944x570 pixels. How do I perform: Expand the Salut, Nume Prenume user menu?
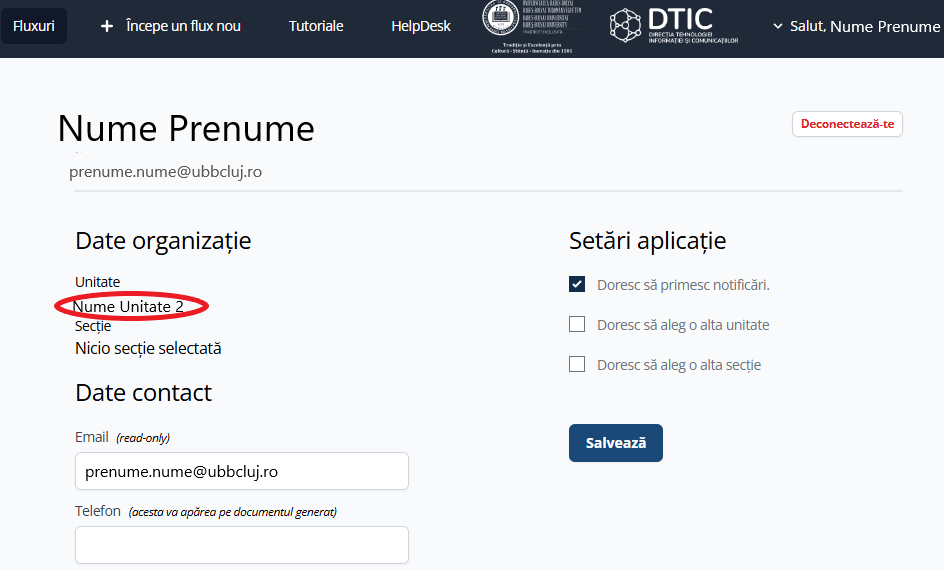click(856, 26)
